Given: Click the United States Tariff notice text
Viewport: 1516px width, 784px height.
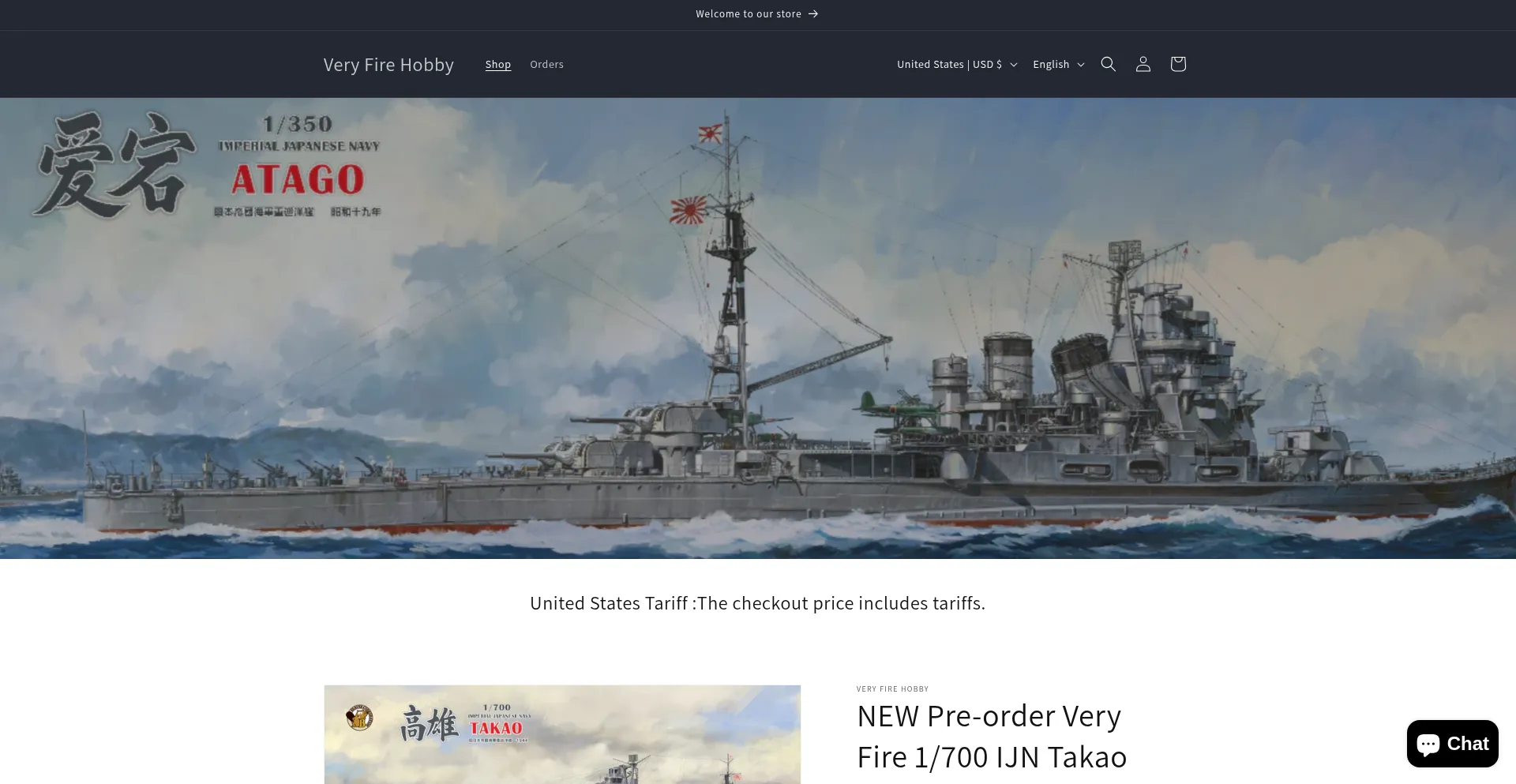Looking at the screenshot, I should coord(757,603).
